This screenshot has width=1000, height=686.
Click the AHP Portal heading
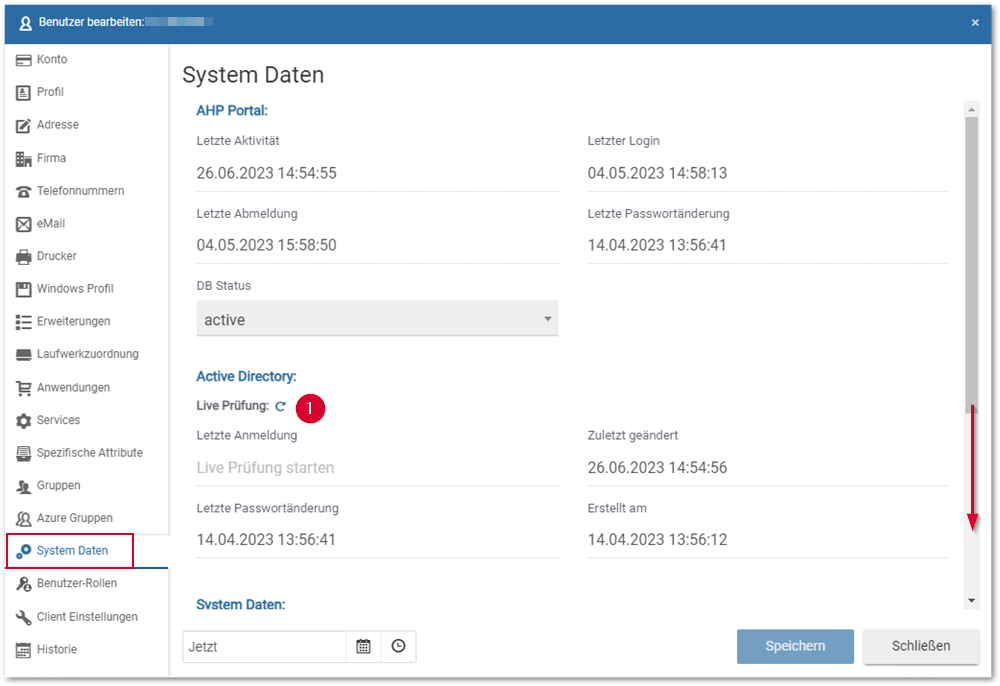point(232,111)
